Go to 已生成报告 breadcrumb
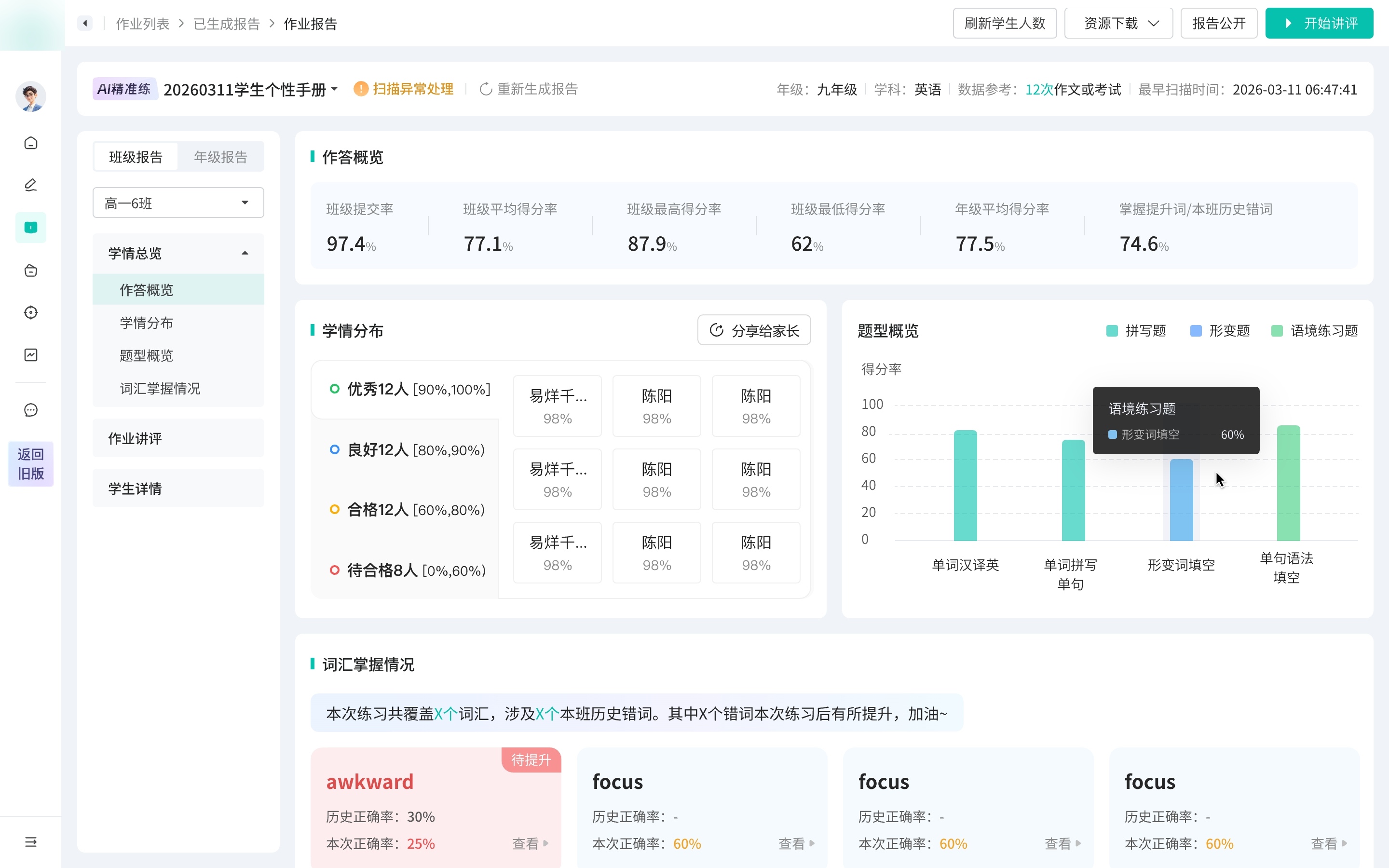1389x868 pixels. tap(227, 24)
